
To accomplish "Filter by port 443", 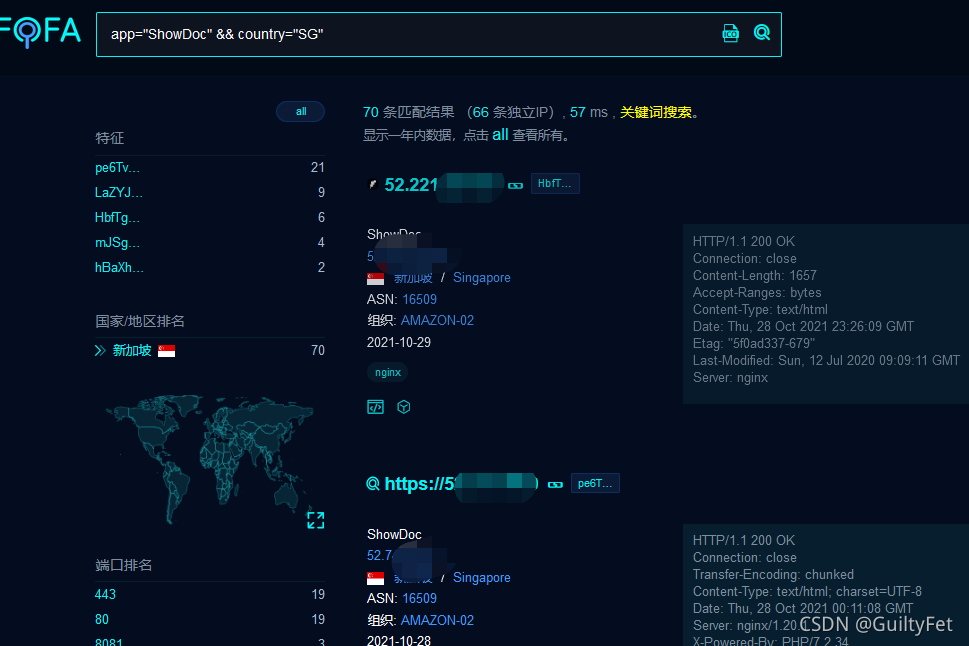I will tap(105, 594).
